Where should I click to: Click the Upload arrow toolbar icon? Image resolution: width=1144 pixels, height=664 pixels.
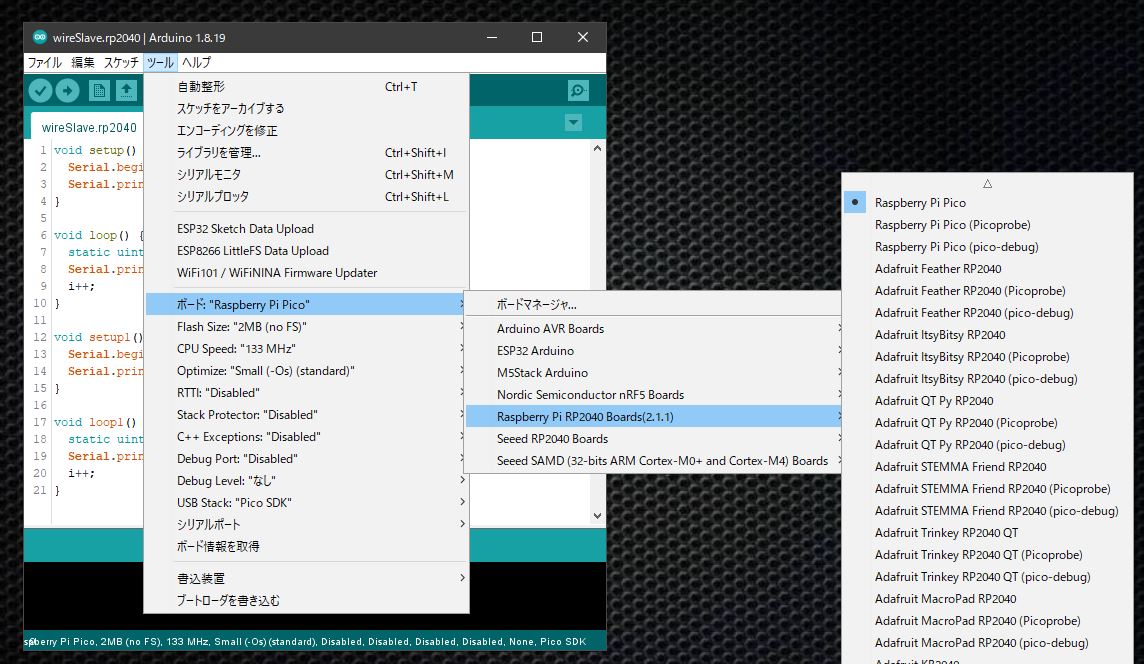67,91
